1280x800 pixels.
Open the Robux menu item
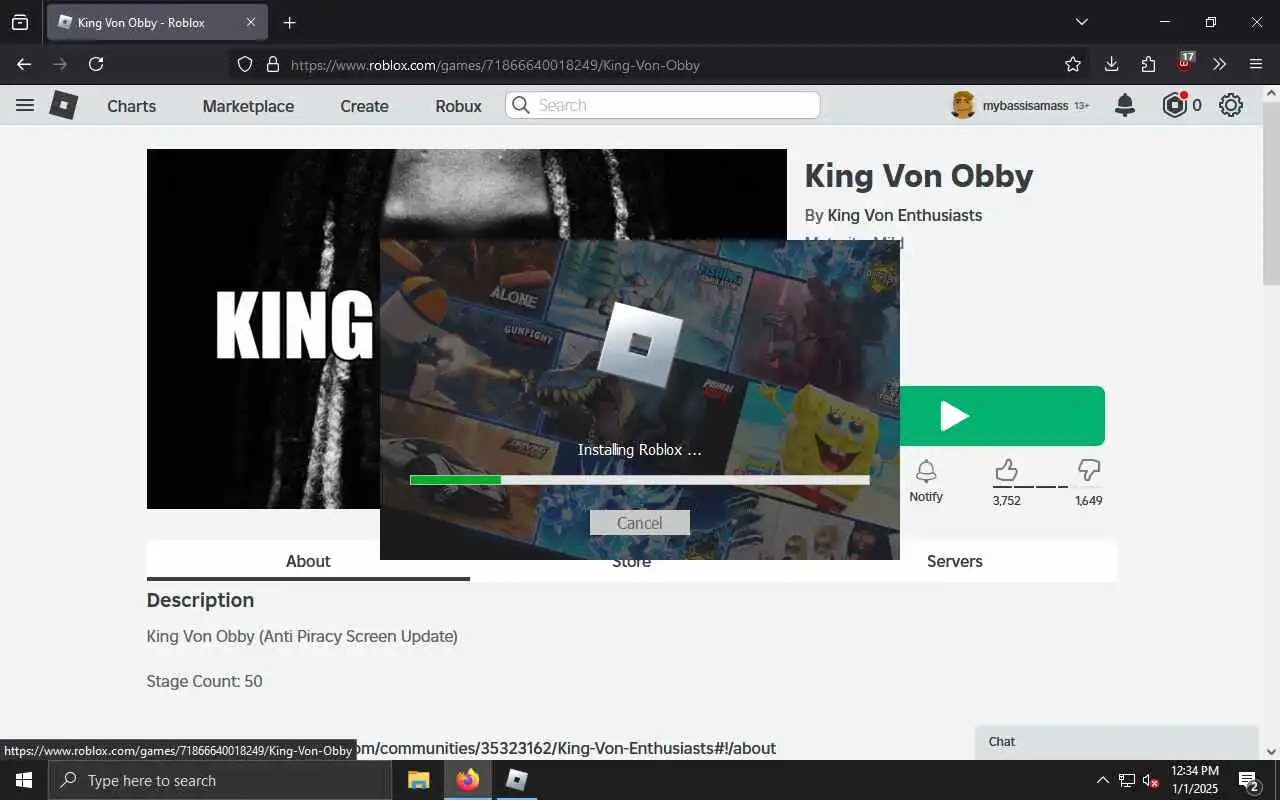click(x=459, y=106)
